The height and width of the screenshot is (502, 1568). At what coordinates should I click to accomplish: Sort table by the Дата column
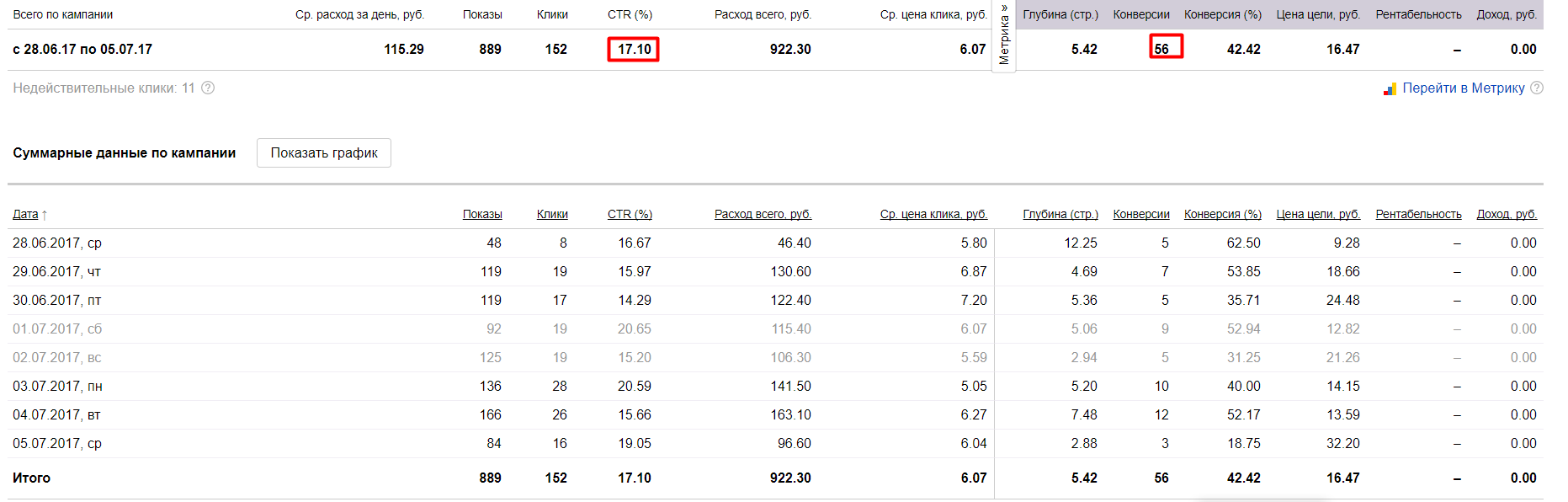tap(25, 214)
